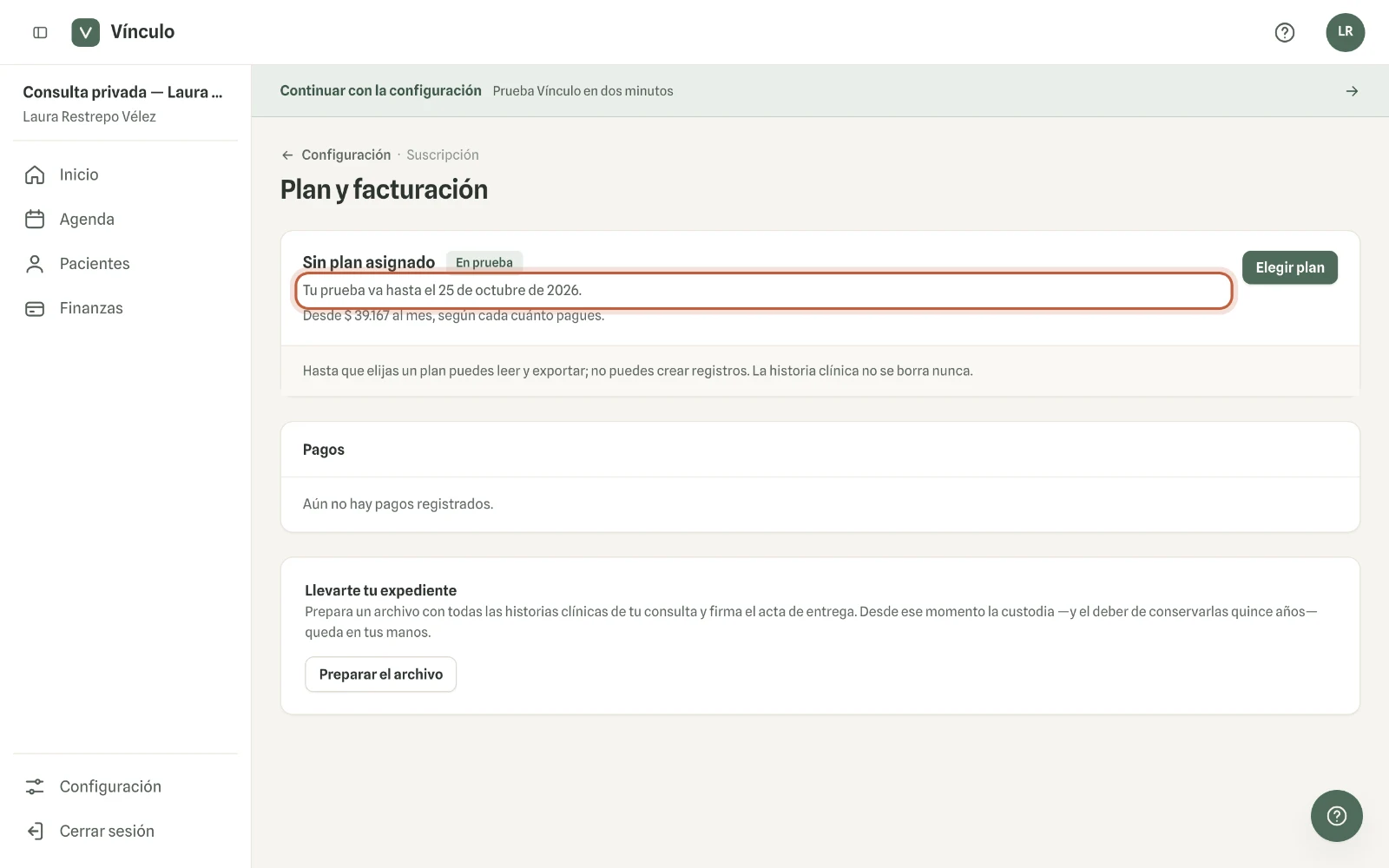The image size is (1389, 868).
Task: Click the 'Desde $ 39.167 al mes' pricing text
Action: coord(453,315)
